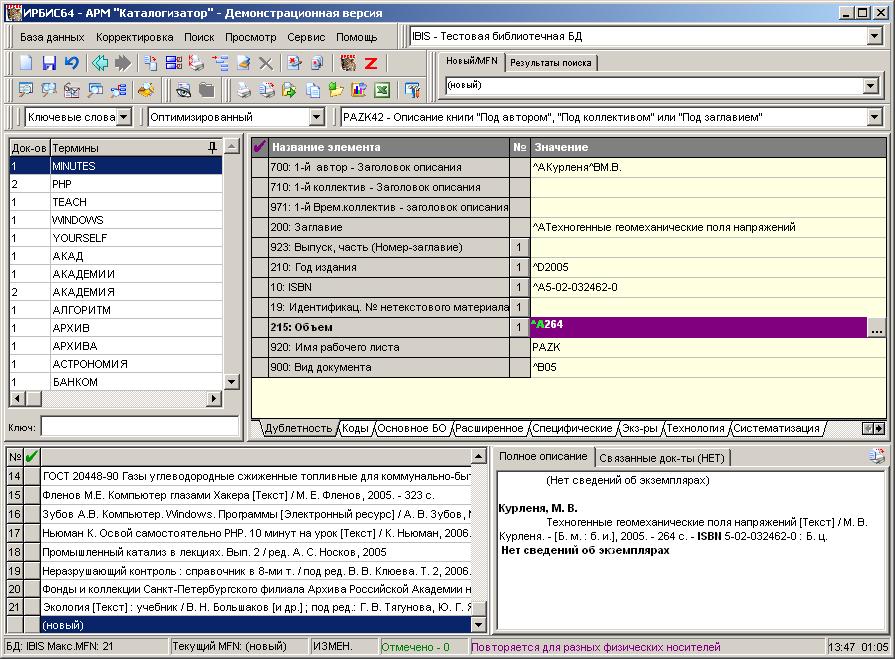The height and width of the screenshot is (659, 895).
Task: Click the new document icon in toolbar
Action: [x=26, y=63]
